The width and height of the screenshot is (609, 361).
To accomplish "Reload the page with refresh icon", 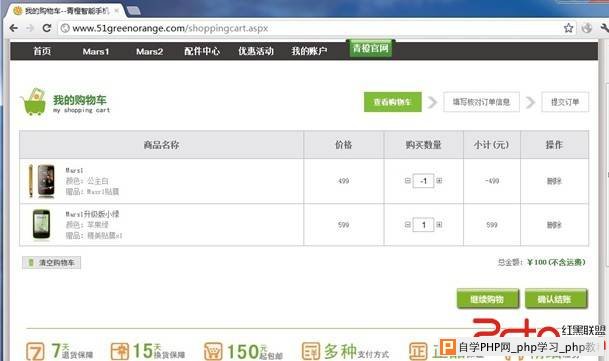I will [x=47, y=28].
